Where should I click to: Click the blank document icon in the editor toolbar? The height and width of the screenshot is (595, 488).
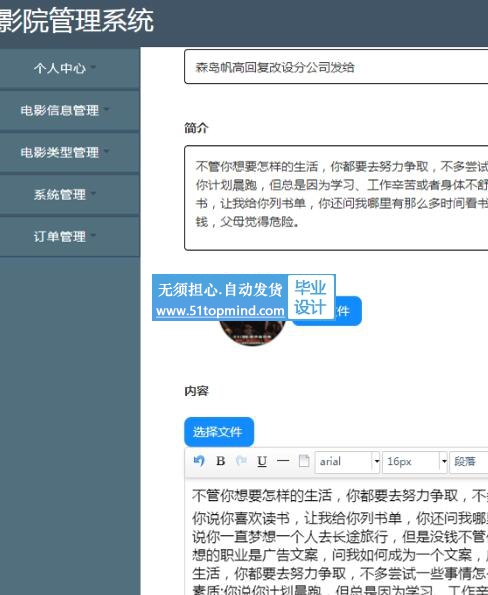click(x=304, y=461)
